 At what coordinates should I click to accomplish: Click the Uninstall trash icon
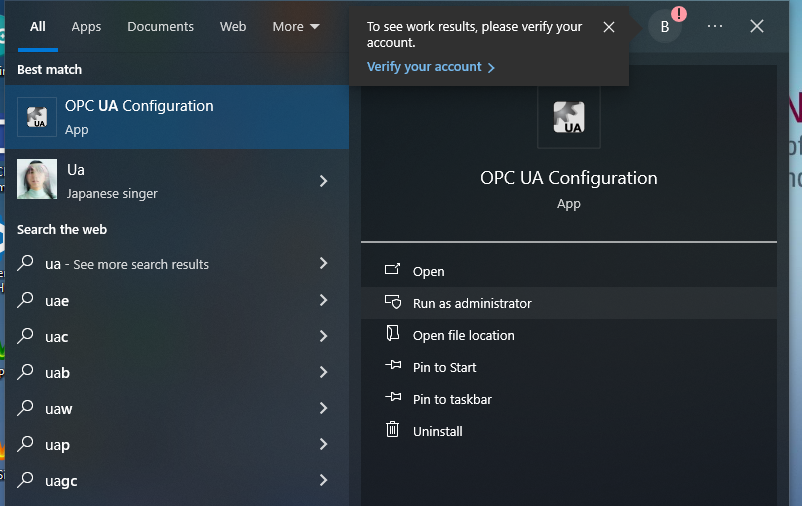[393, 431]
